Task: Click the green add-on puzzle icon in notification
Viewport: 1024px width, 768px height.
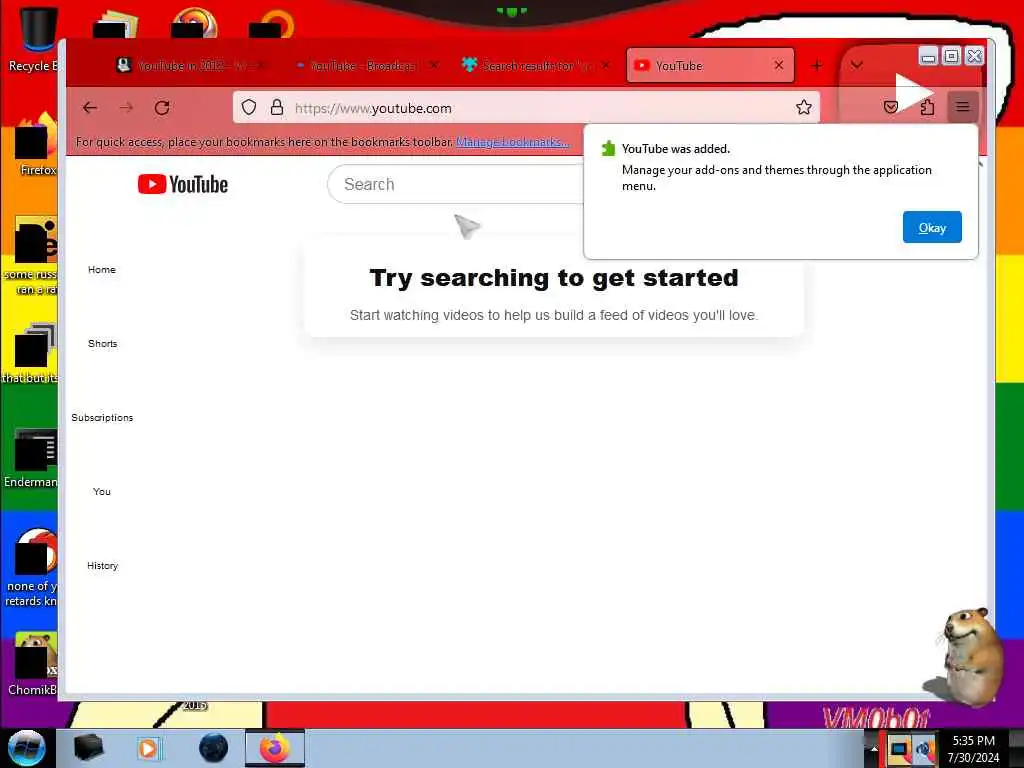Action: coord(608,149)
